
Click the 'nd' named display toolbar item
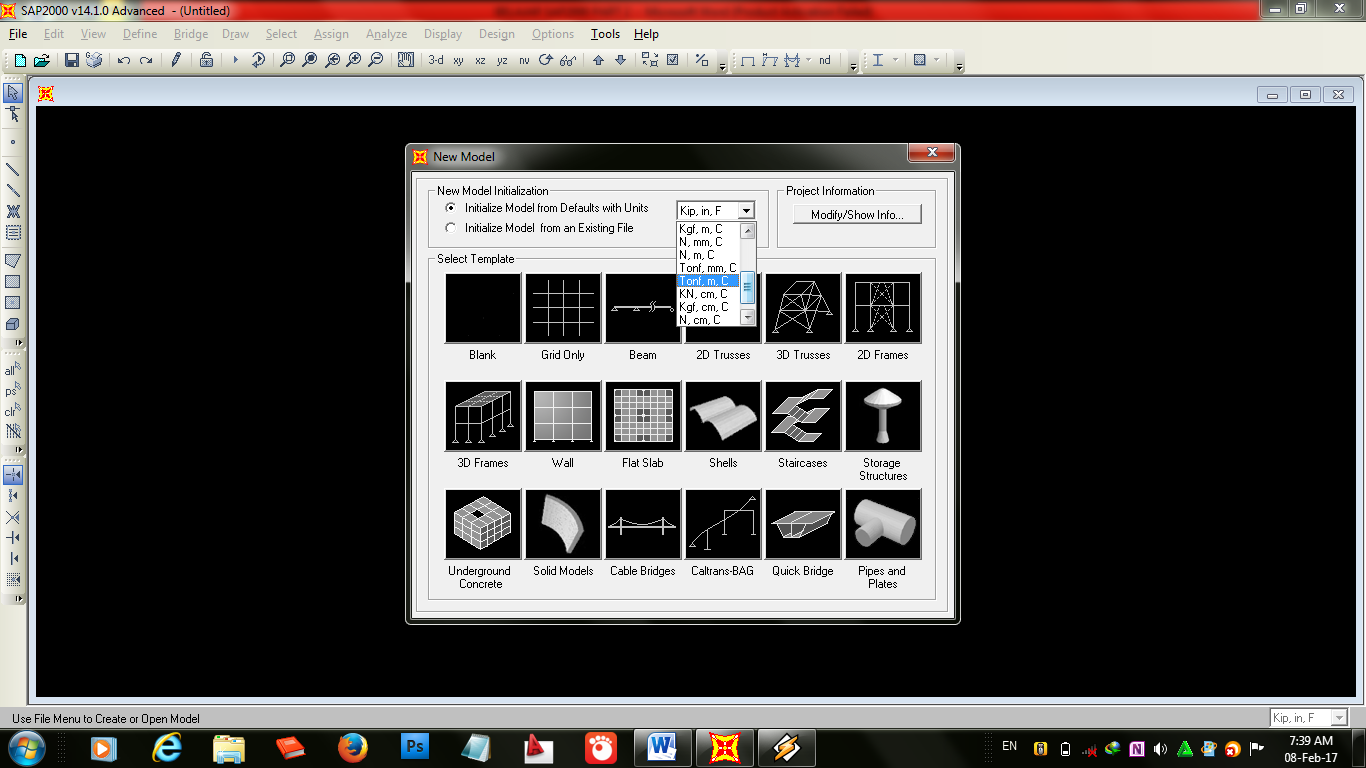(x=825, y=60)
